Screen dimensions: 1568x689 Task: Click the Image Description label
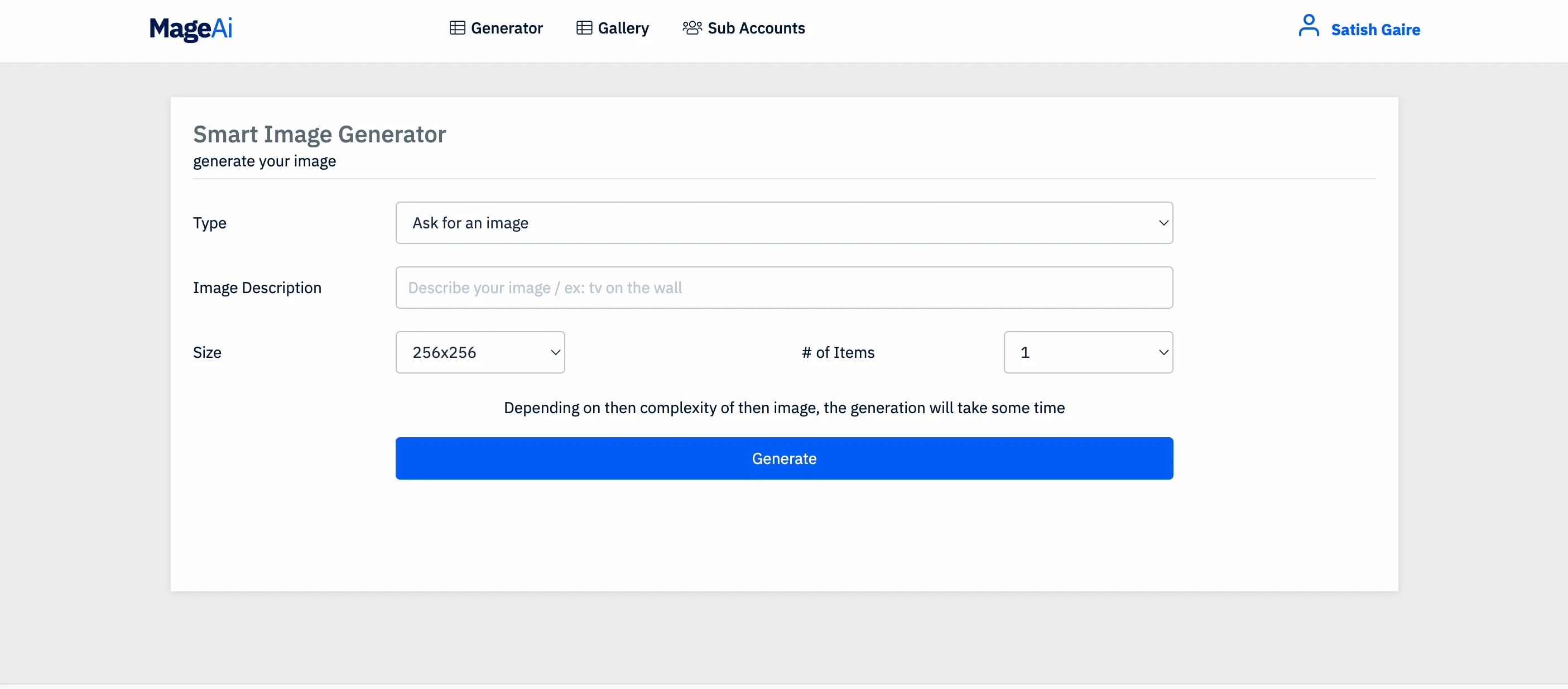pyautogui.click(x=257, y=288)
